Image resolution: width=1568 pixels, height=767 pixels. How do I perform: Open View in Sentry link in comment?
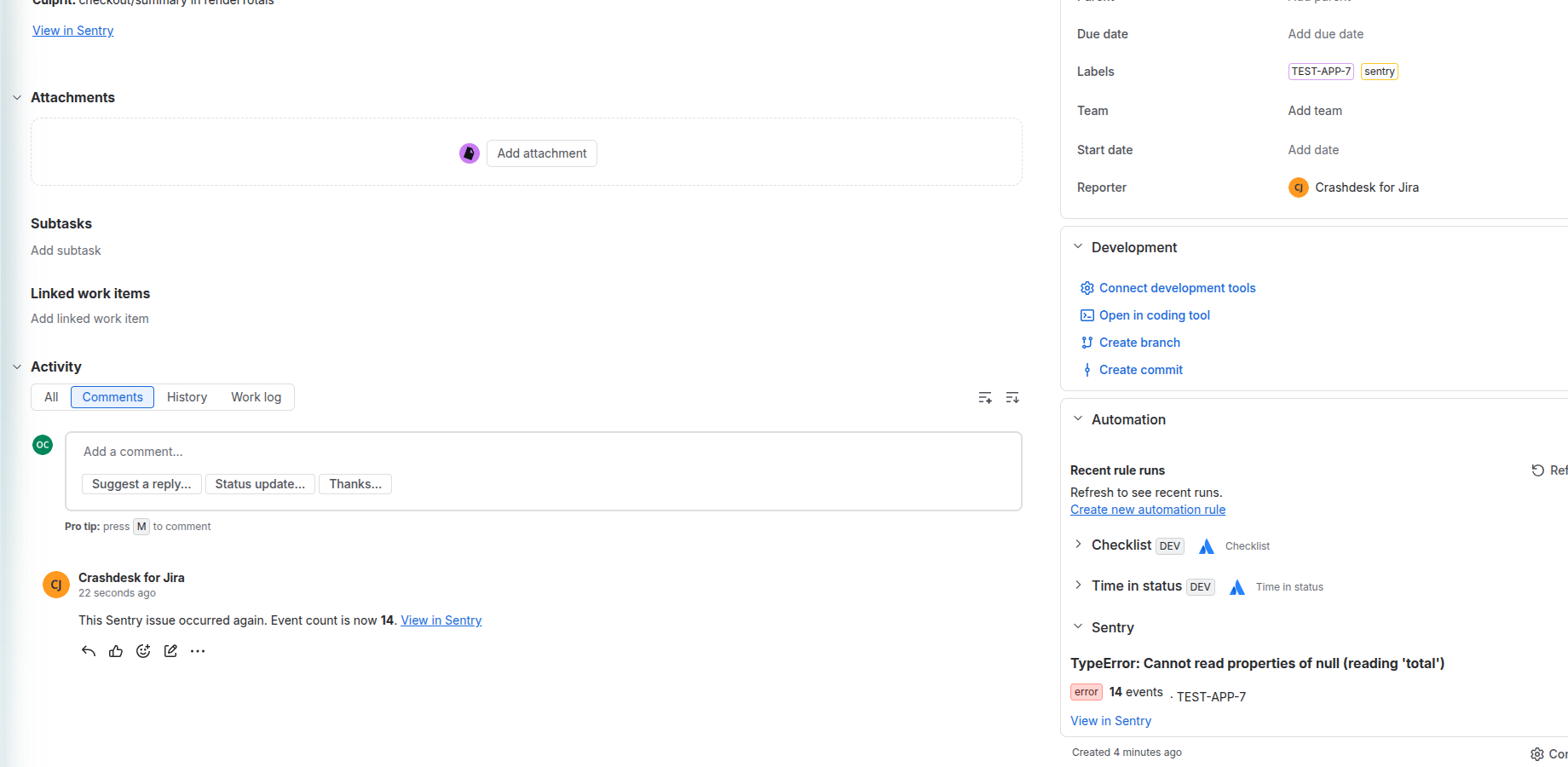point(441,620)
